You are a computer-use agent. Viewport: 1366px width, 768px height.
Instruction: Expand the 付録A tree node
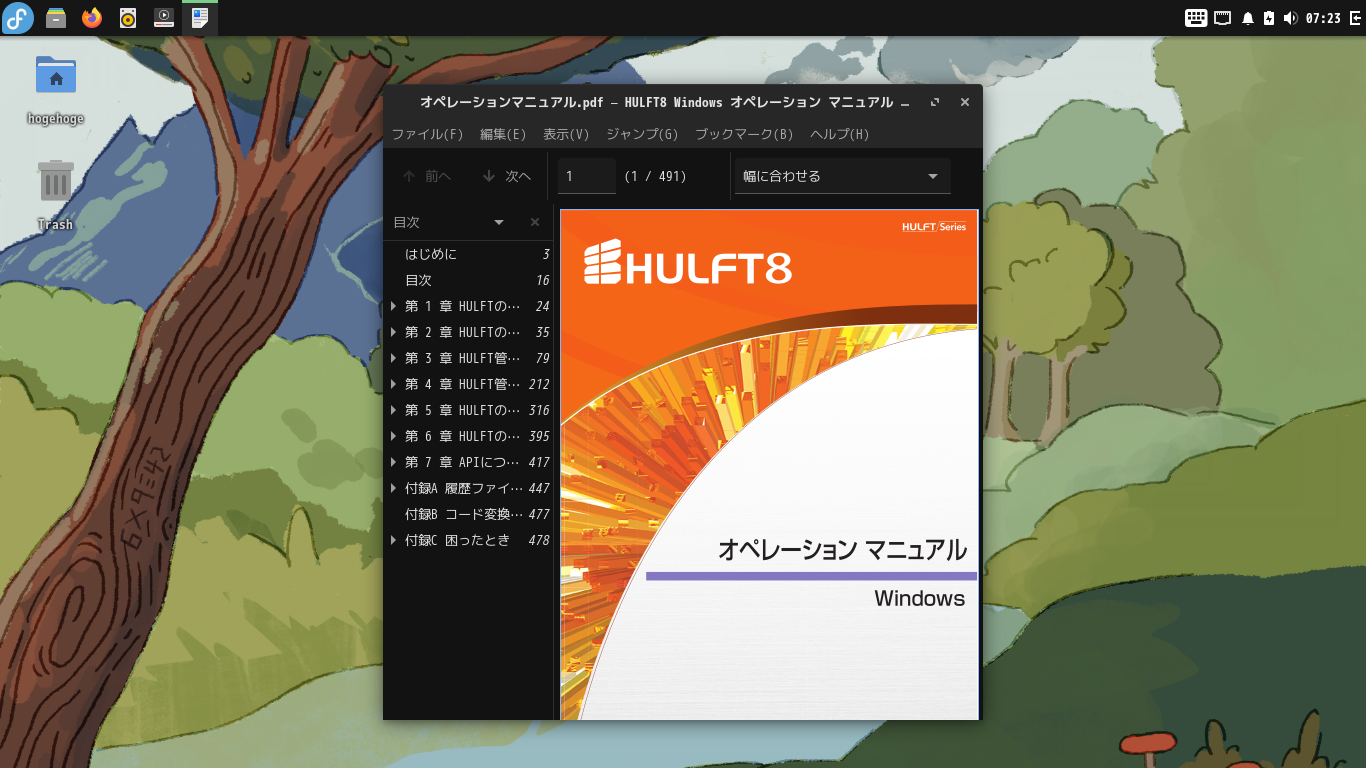pos(394,488)
